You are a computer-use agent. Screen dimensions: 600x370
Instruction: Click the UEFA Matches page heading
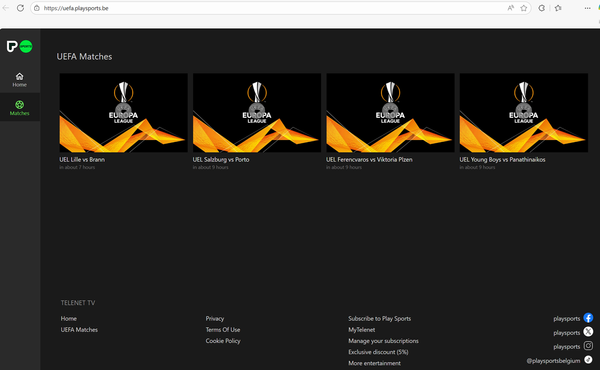click(x=85, y=57)
